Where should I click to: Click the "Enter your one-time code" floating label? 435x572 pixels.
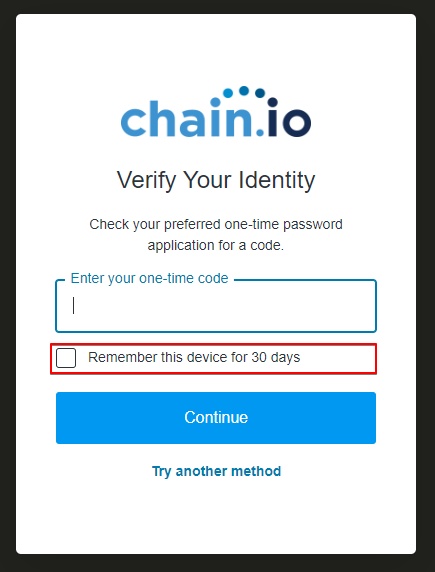tap(149, 278)
